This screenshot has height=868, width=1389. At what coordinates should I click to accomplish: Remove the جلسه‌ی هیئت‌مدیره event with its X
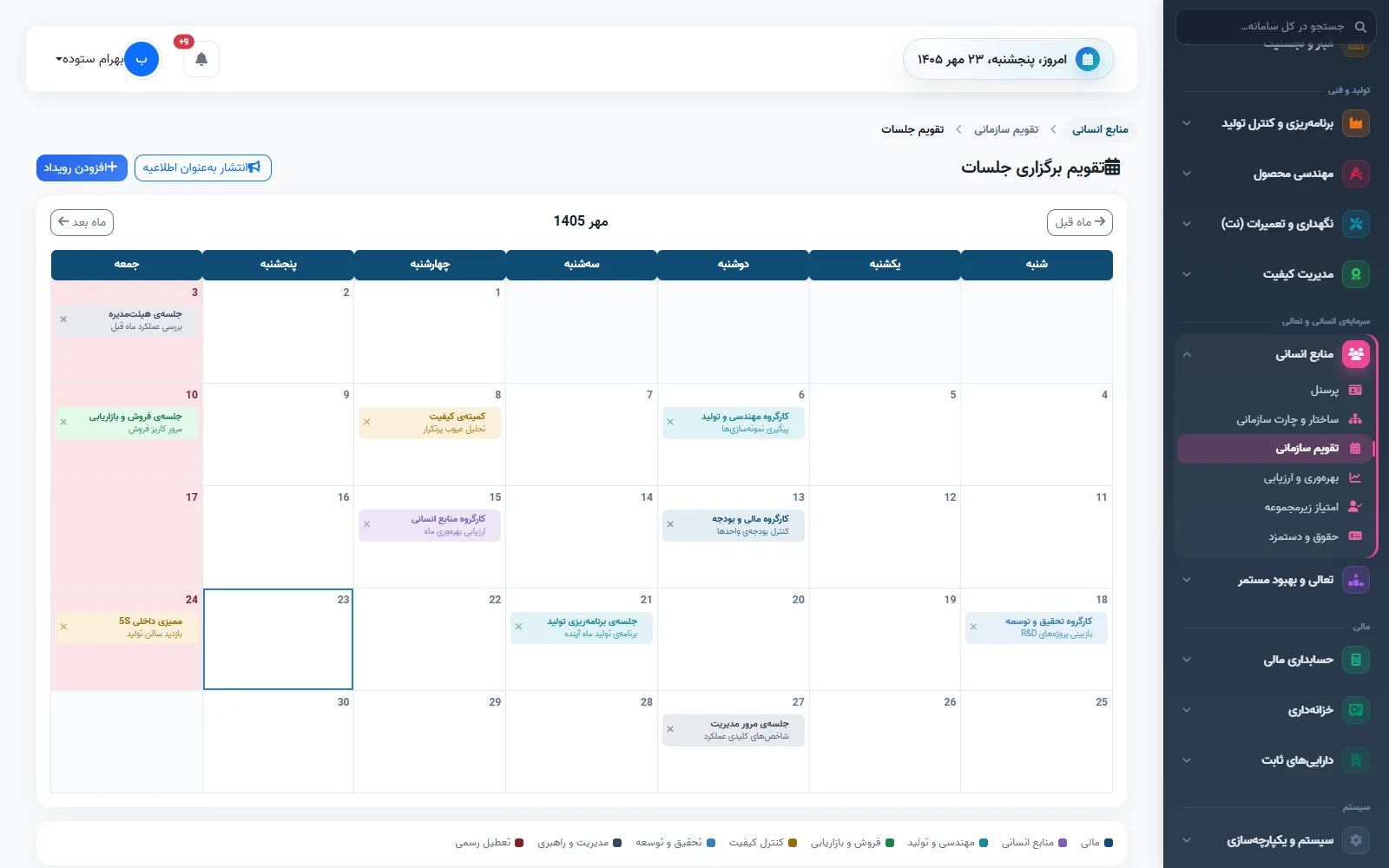(x=63, y=319)
